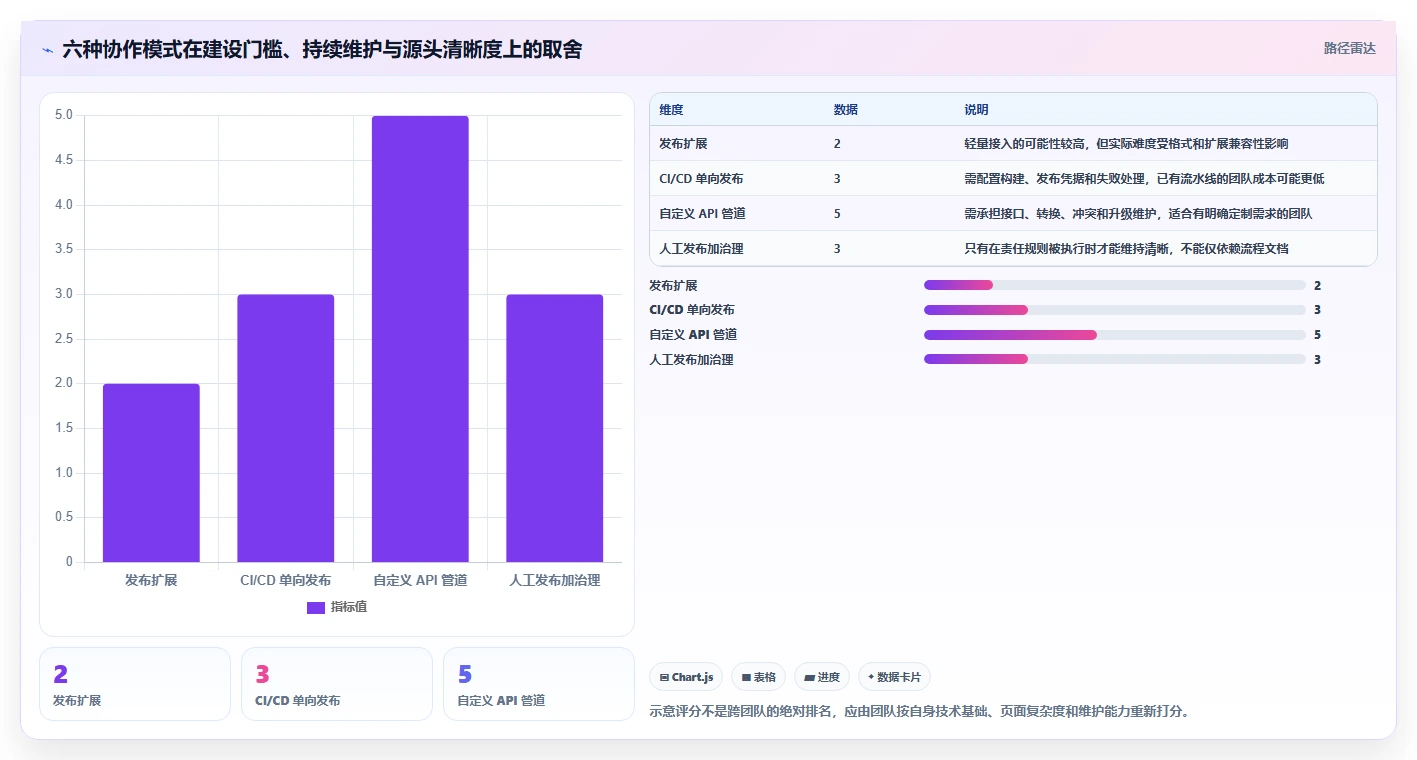
Task: Select the Chart.js tag chip
Action: 686,677
